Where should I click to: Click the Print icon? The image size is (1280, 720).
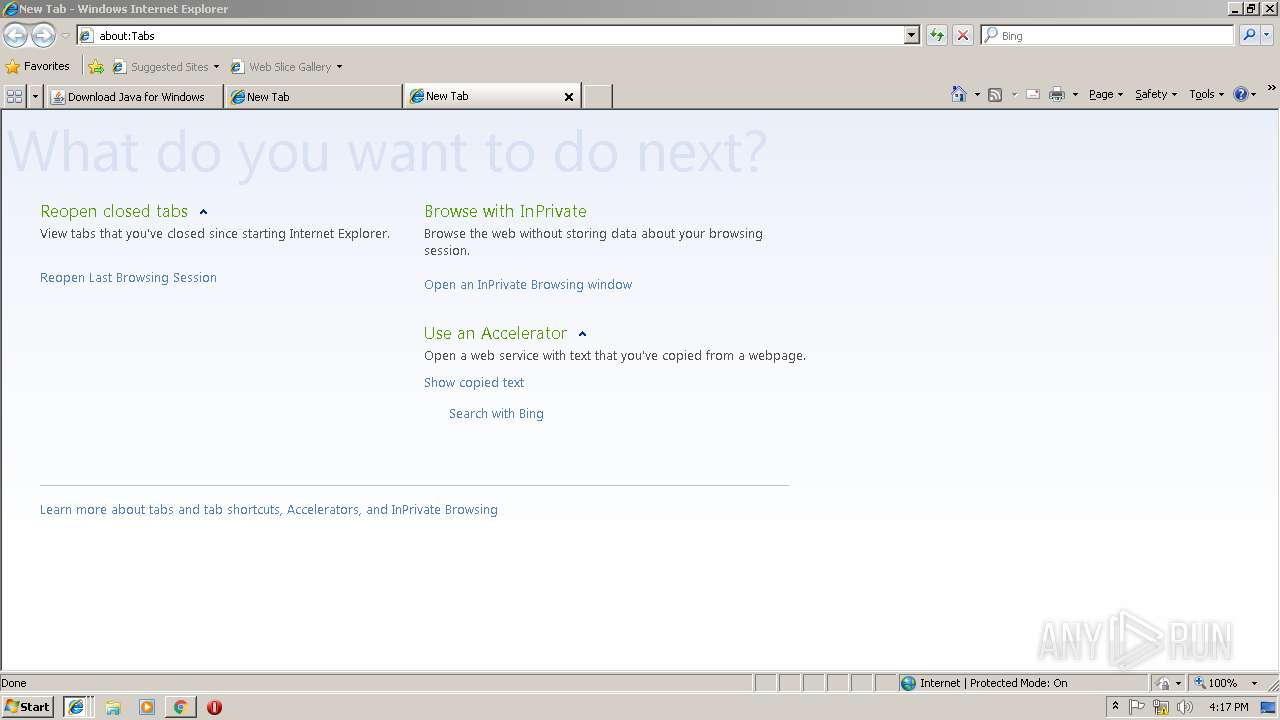click(1057, 95)
